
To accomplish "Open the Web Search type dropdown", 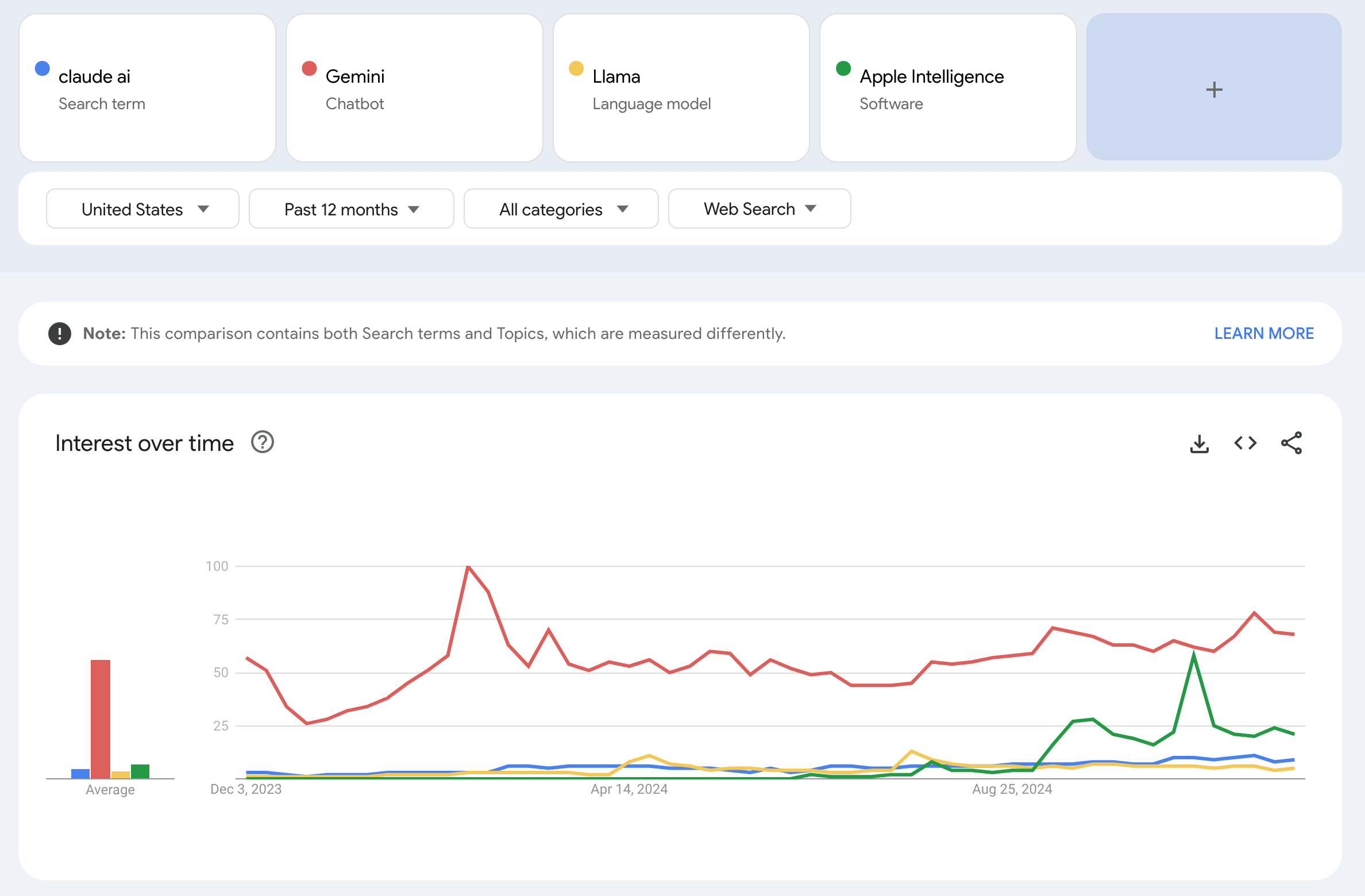I will (759, 209).
